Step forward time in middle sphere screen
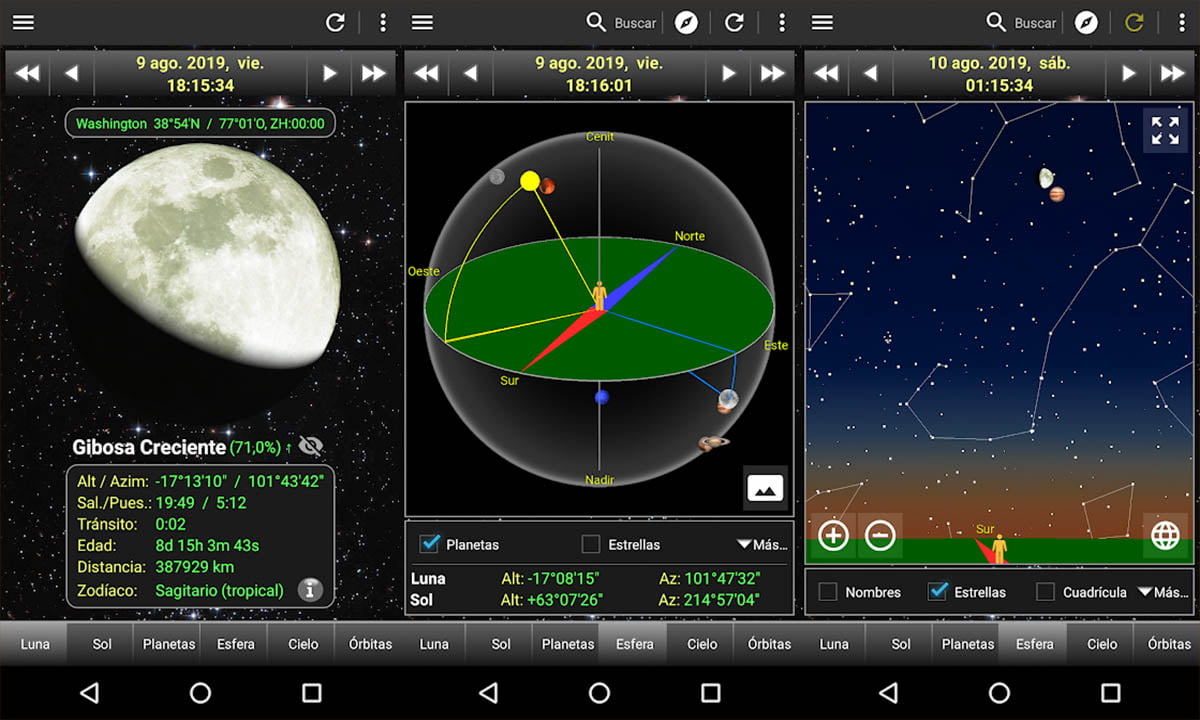 click(x=728, y=73)
